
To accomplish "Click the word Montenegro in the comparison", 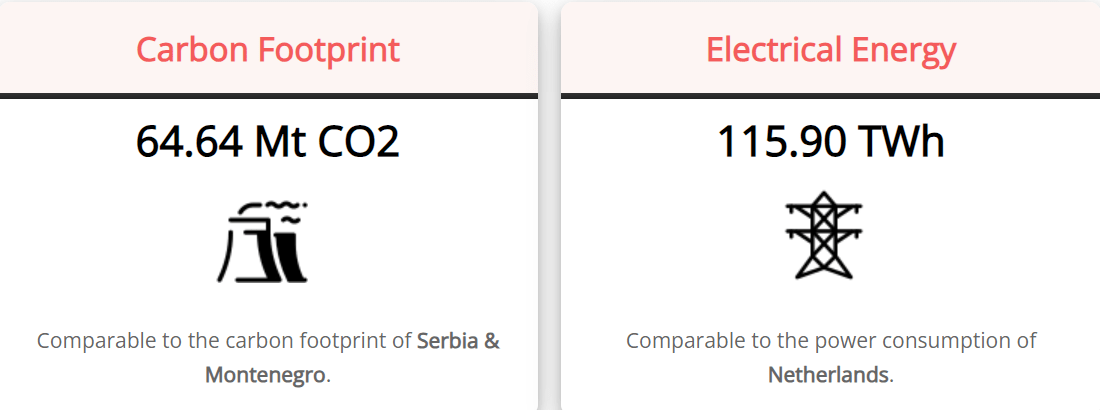I will tap(265, 376).
